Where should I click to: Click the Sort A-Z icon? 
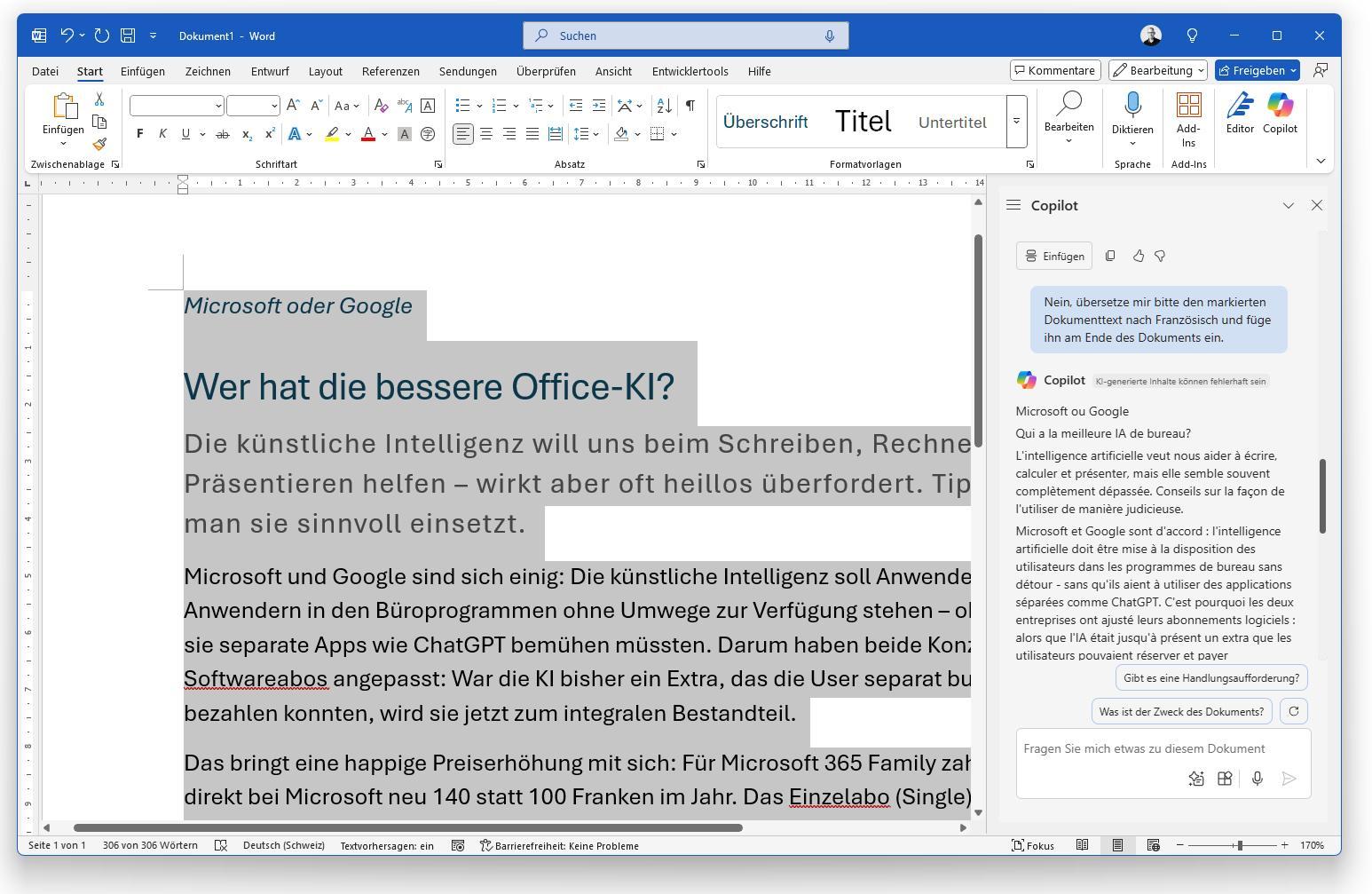[x=664, y=106]
